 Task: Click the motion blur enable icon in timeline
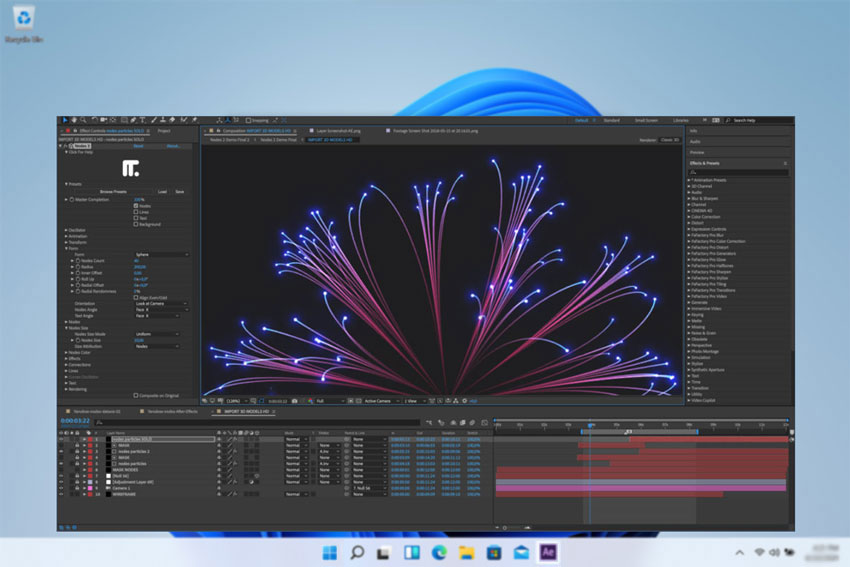472,422
